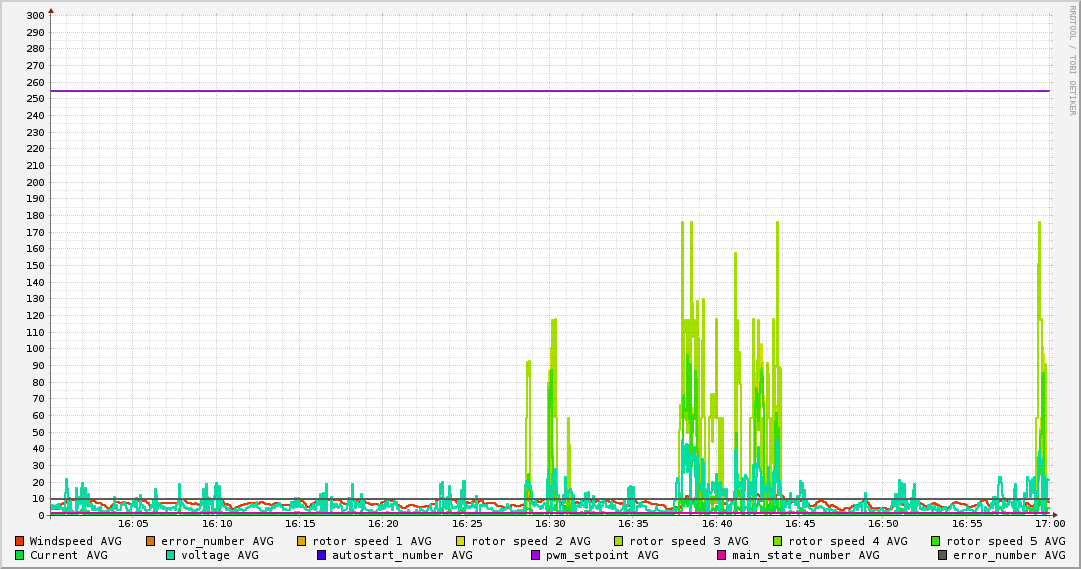Click the Windspeed AVG legend label

point(75,541)
